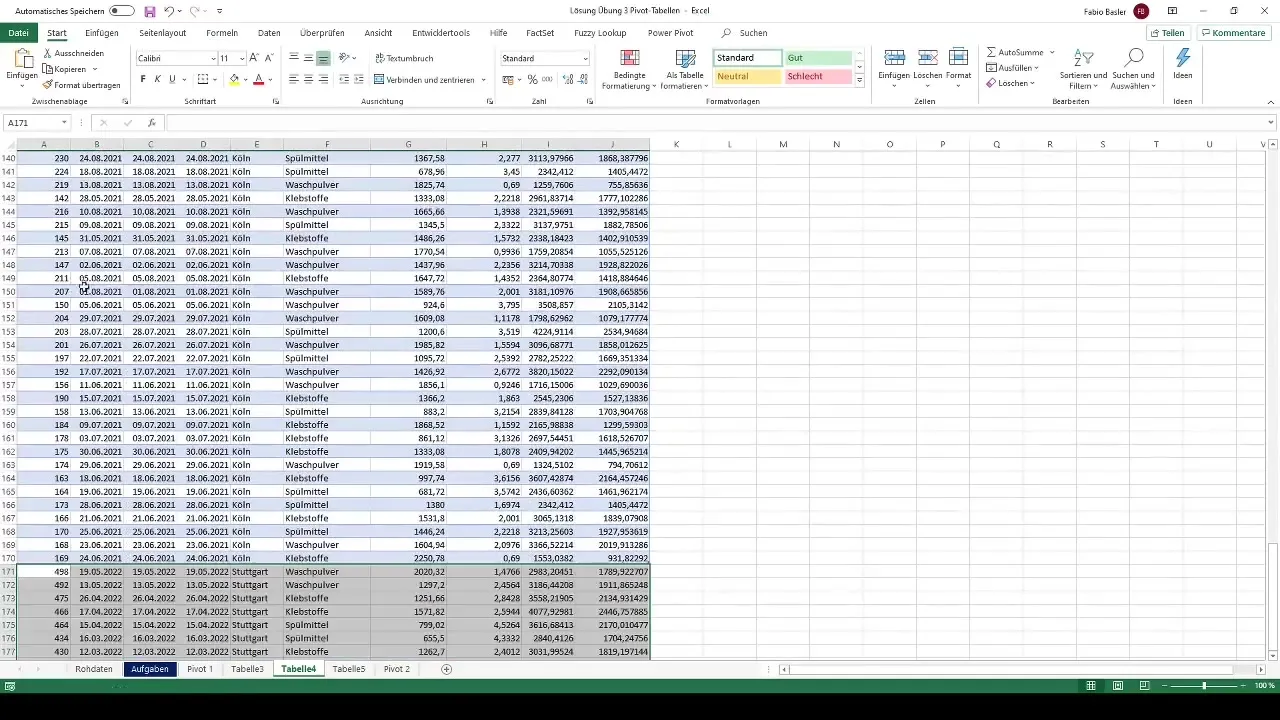Decrease indent icon
The image size is (1280, 720).
click(x=344, y=79)
